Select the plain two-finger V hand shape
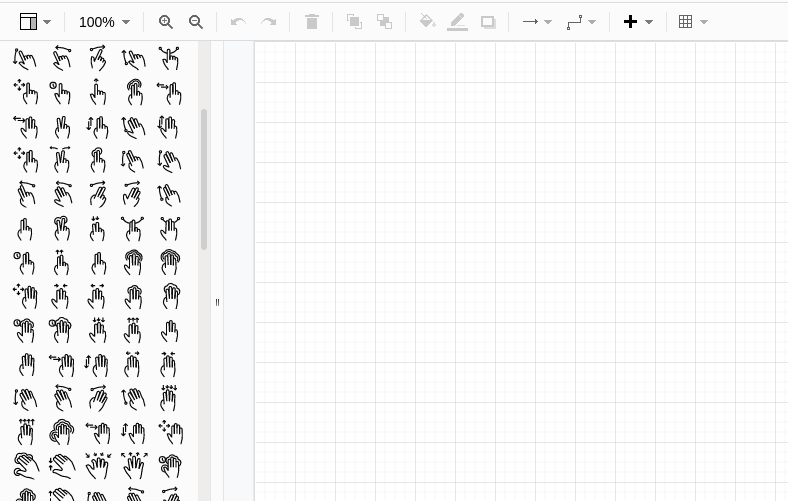The width and height of the screenshot is (788, 501). point(62,127)
